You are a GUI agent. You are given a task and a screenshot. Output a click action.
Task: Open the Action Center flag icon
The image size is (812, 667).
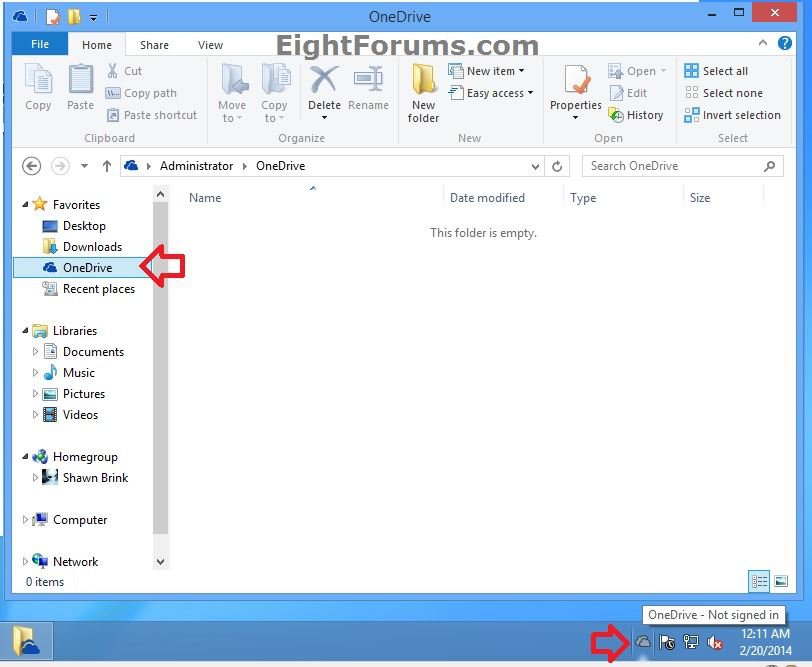click(x=667, y=643)
